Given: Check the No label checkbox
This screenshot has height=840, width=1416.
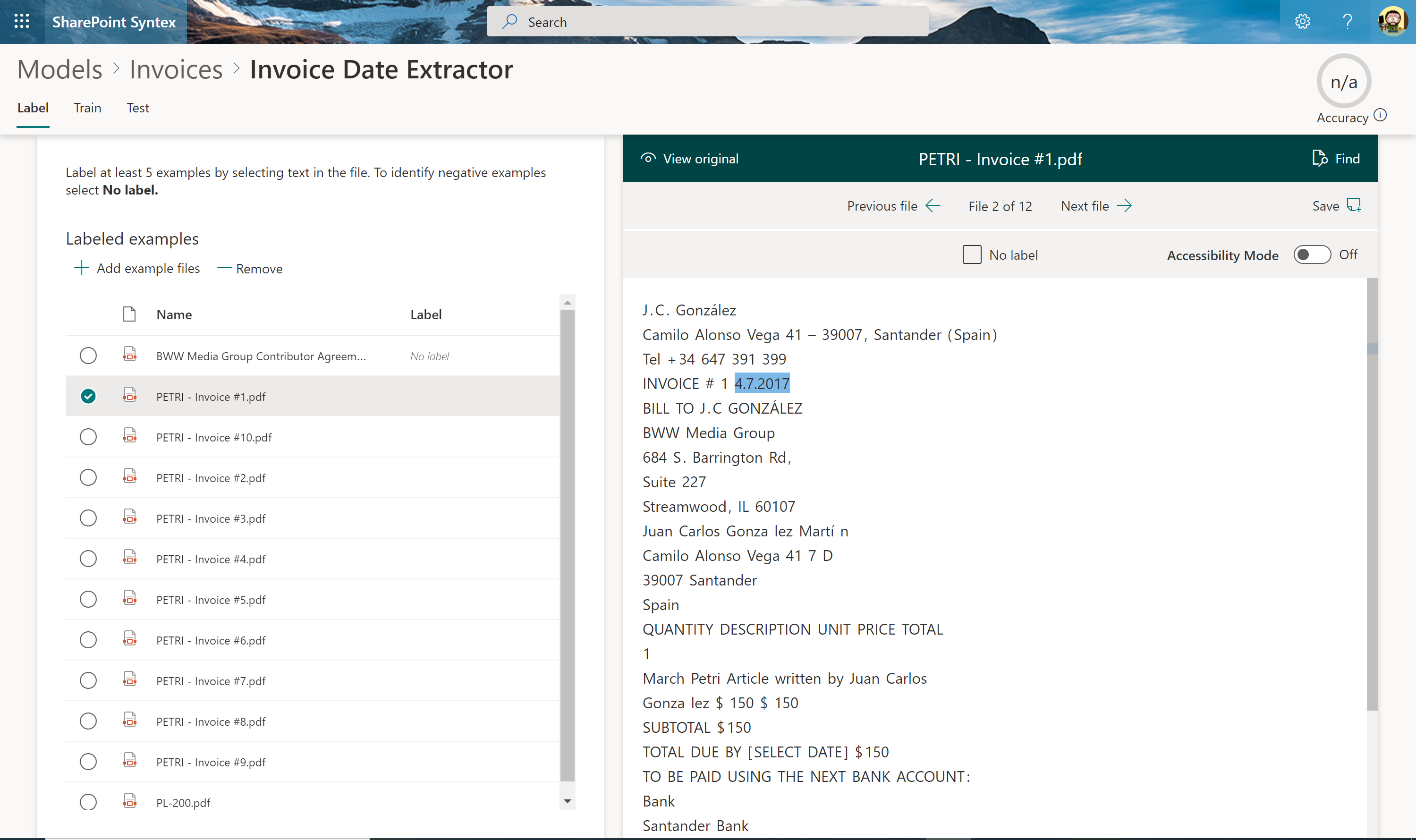Looking at the screenshot, I should (x=972, y=255).
